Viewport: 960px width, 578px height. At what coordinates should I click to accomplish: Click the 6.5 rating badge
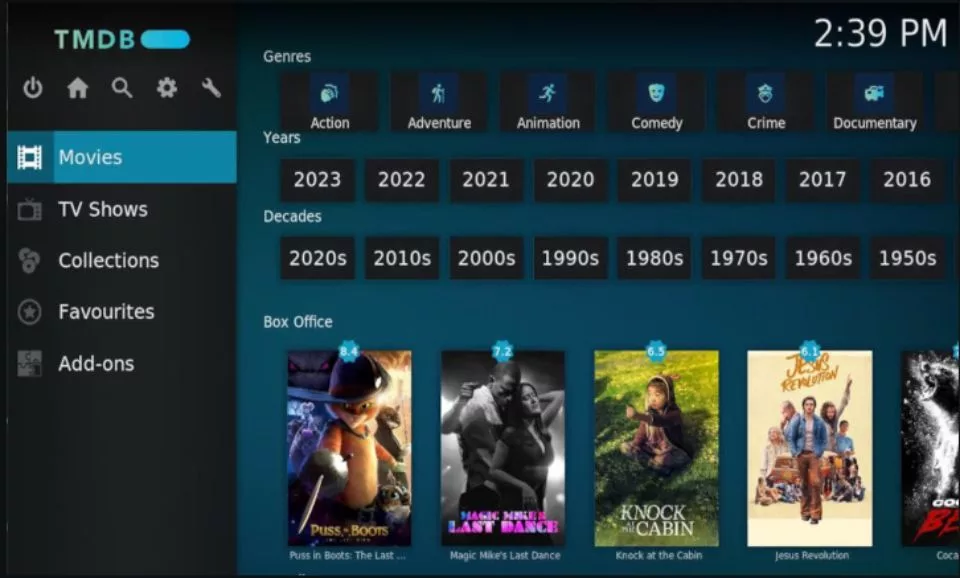(x=656, y=351)
